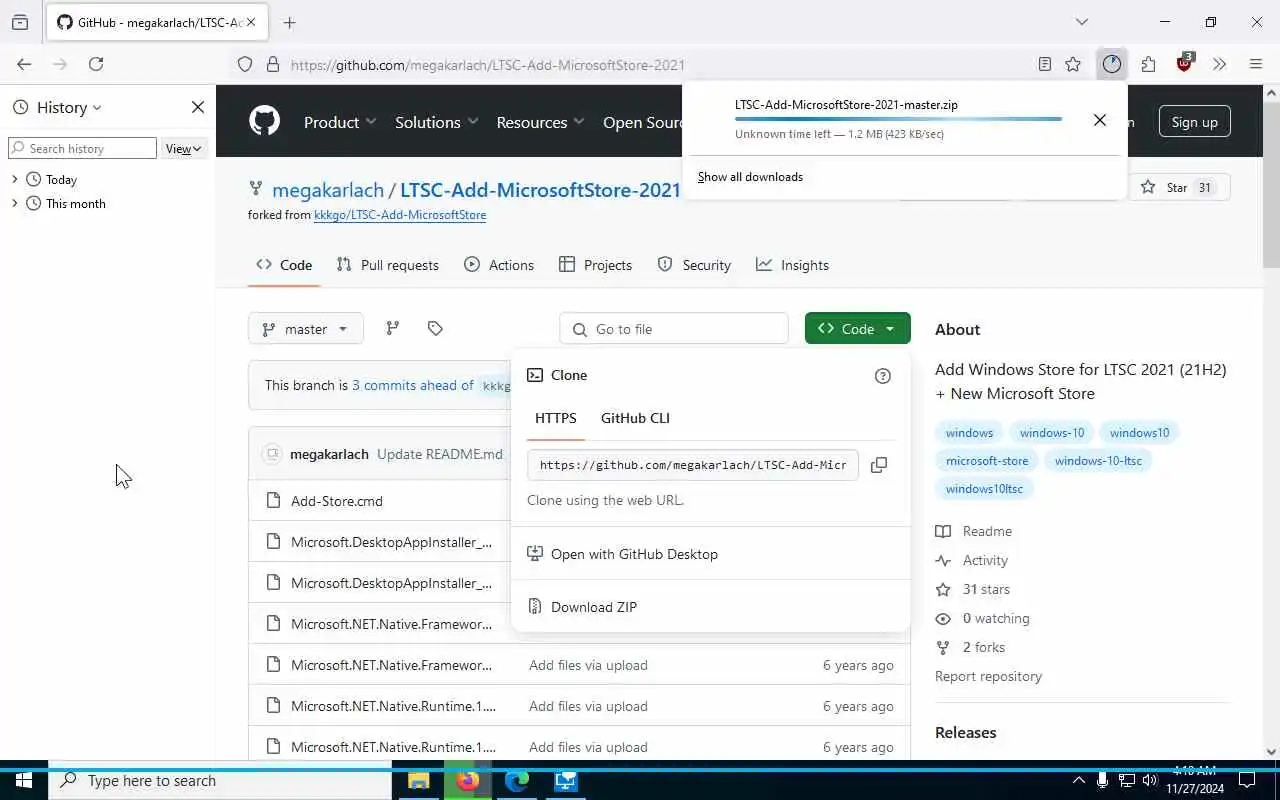This screenshot has width=1280, height=800.
Task: Click the Sign up button
Action: pos(1194,122)
